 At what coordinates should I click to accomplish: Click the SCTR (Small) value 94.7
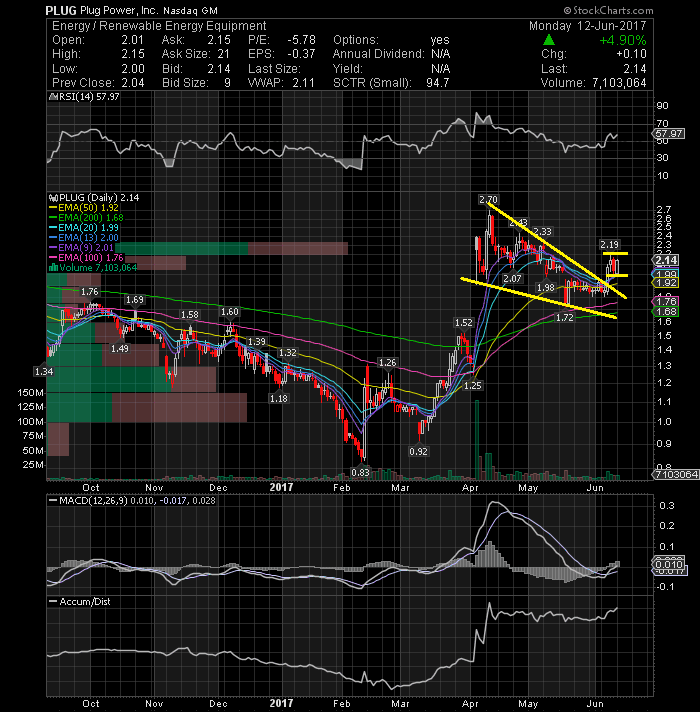[438, 83]
